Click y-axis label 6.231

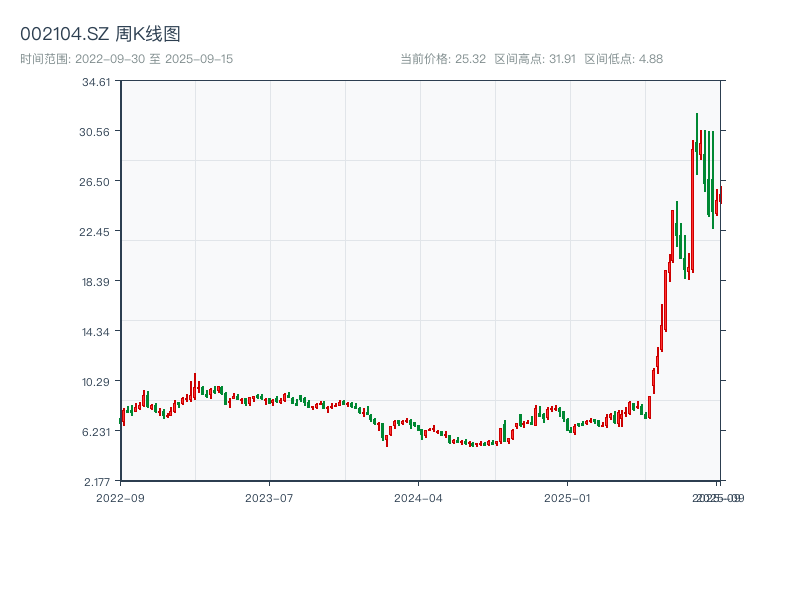(x=96, y=432)
